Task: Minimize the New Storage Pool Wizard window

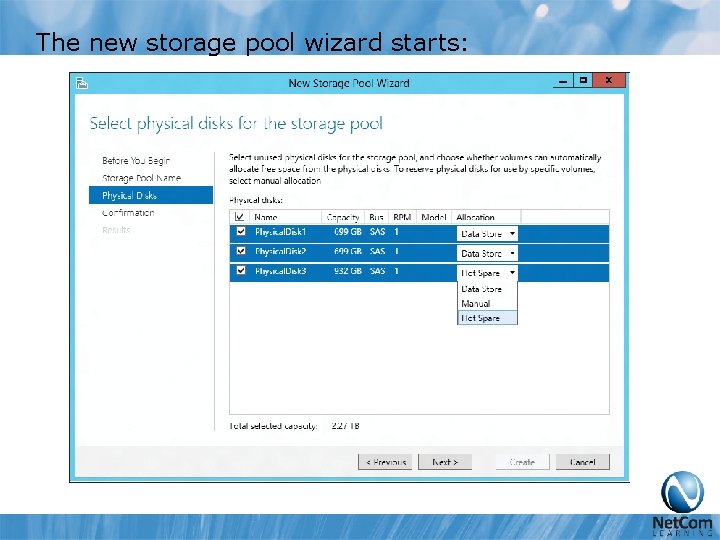Action: click(x=563, y=81)
